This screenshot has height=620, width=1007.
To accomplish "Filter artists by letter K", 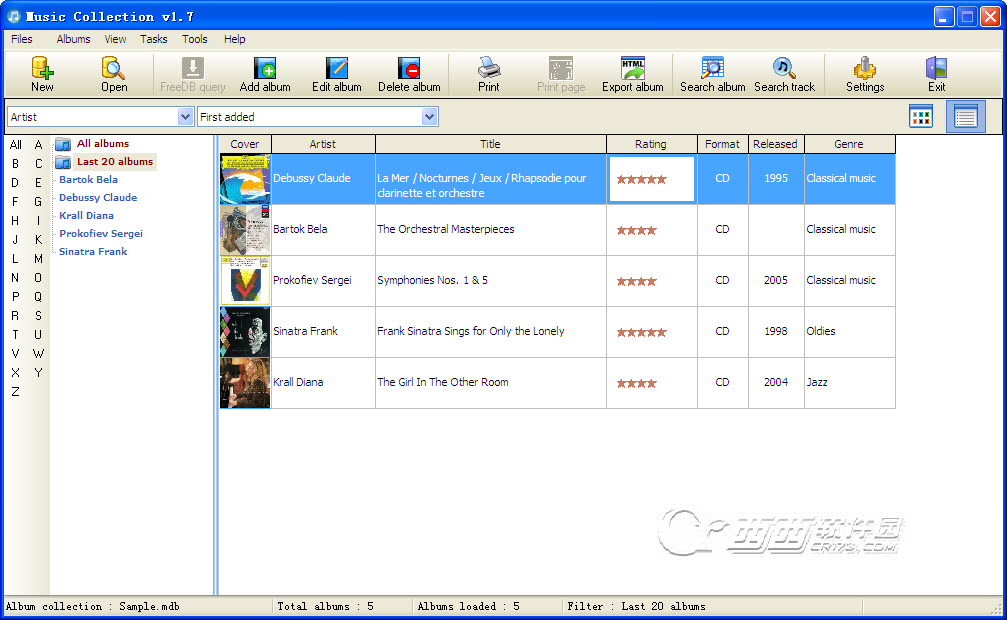I will coord(39,240).
